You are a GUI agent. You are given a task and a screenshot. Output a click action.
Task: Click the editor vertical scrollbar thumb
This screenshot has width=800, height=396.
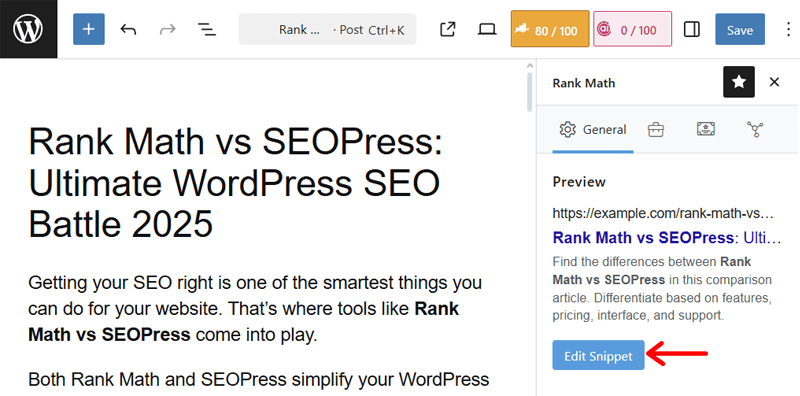coord(530,91)
